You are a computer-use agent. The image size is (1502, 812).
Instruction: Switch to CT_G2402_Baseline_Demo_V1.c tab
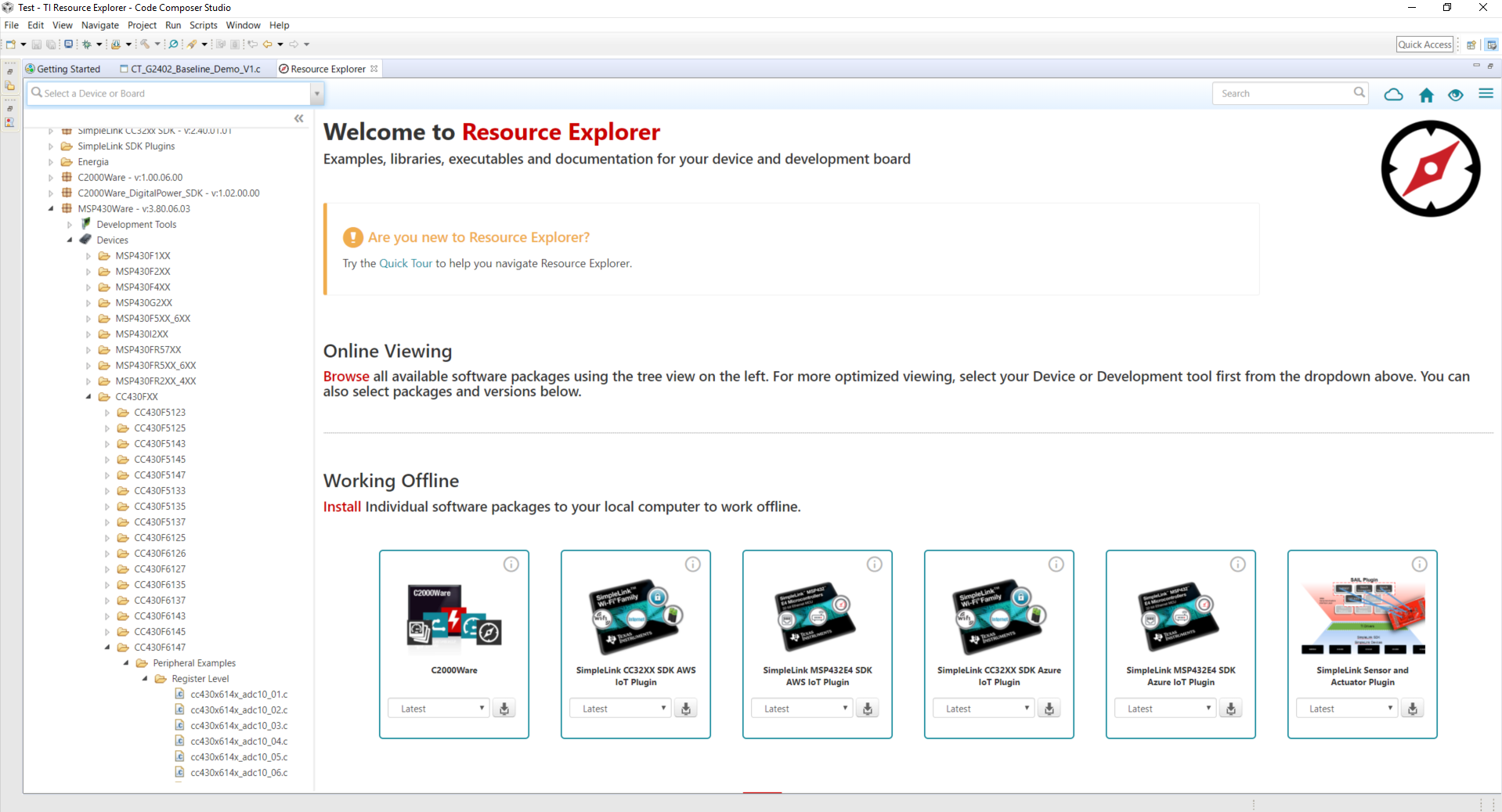pyautogui.click(x=190, y=69)
